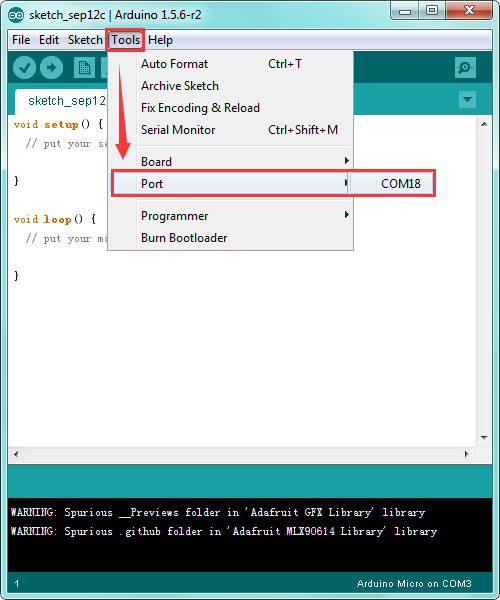Click the 'Adafruit MLX90614 Library' warning line
This screenshot has height=600, width=500.
point(224,531)
